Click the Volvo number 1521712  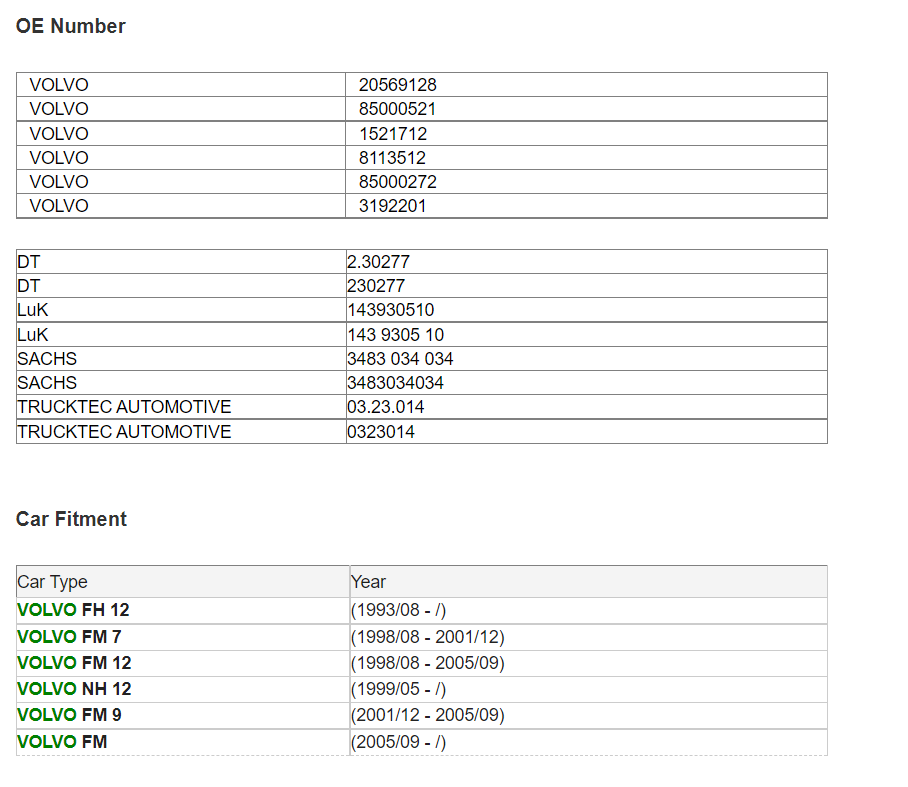pyautogui.click(x=393, y=134)
